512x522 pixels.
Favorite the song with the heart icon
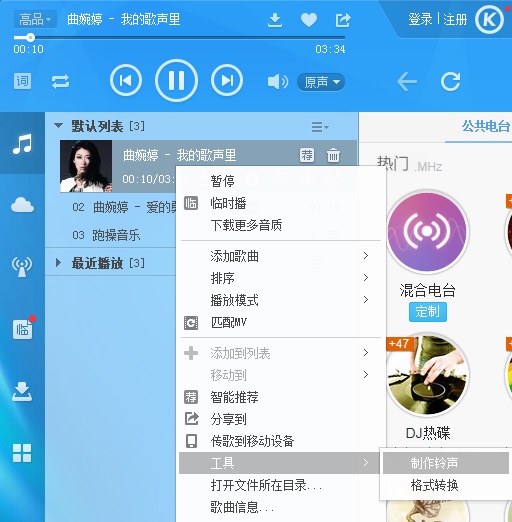coord(309,20)
